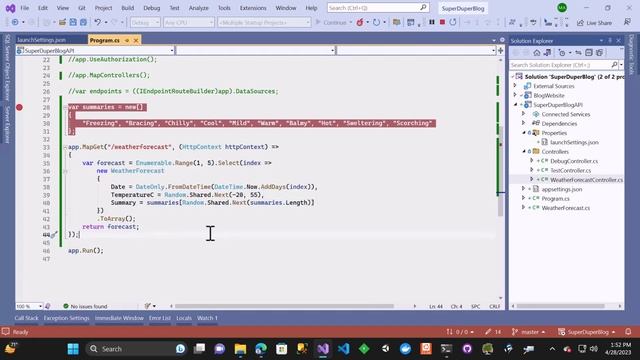Click the Open File folder icon
The height and width of the screenshot is (360, 640).
[x=62, y=22]
